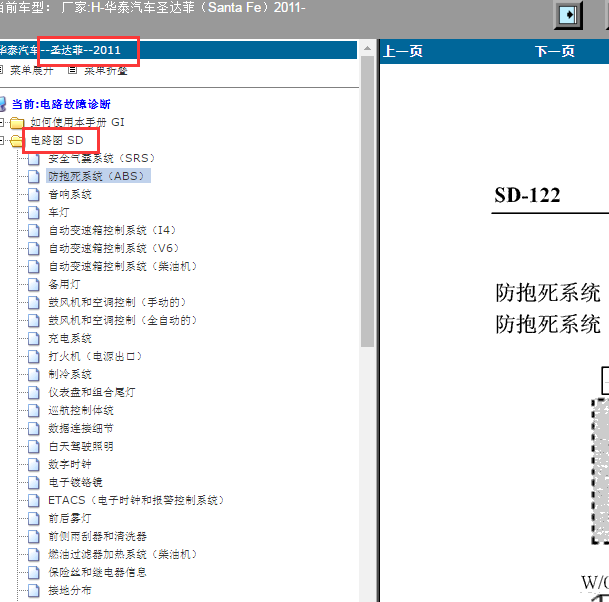The image size is (609, 602).
Task: Open 车灯 entry
Action: (x=59, y=212)
